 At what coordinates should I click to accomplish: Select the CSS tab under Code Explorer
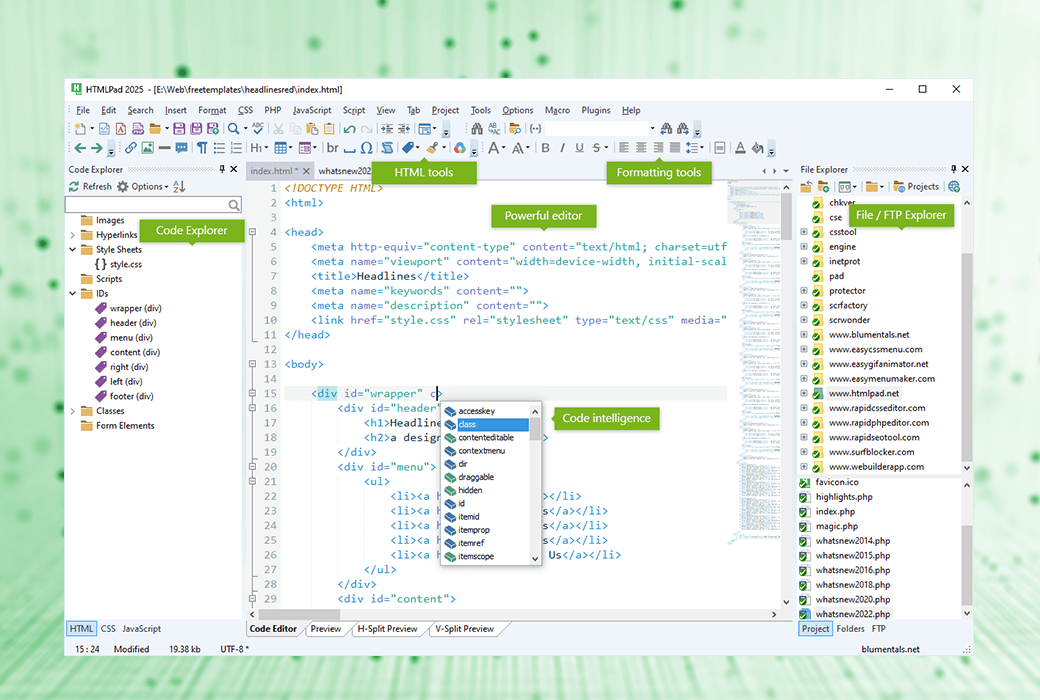click(108, 628)
